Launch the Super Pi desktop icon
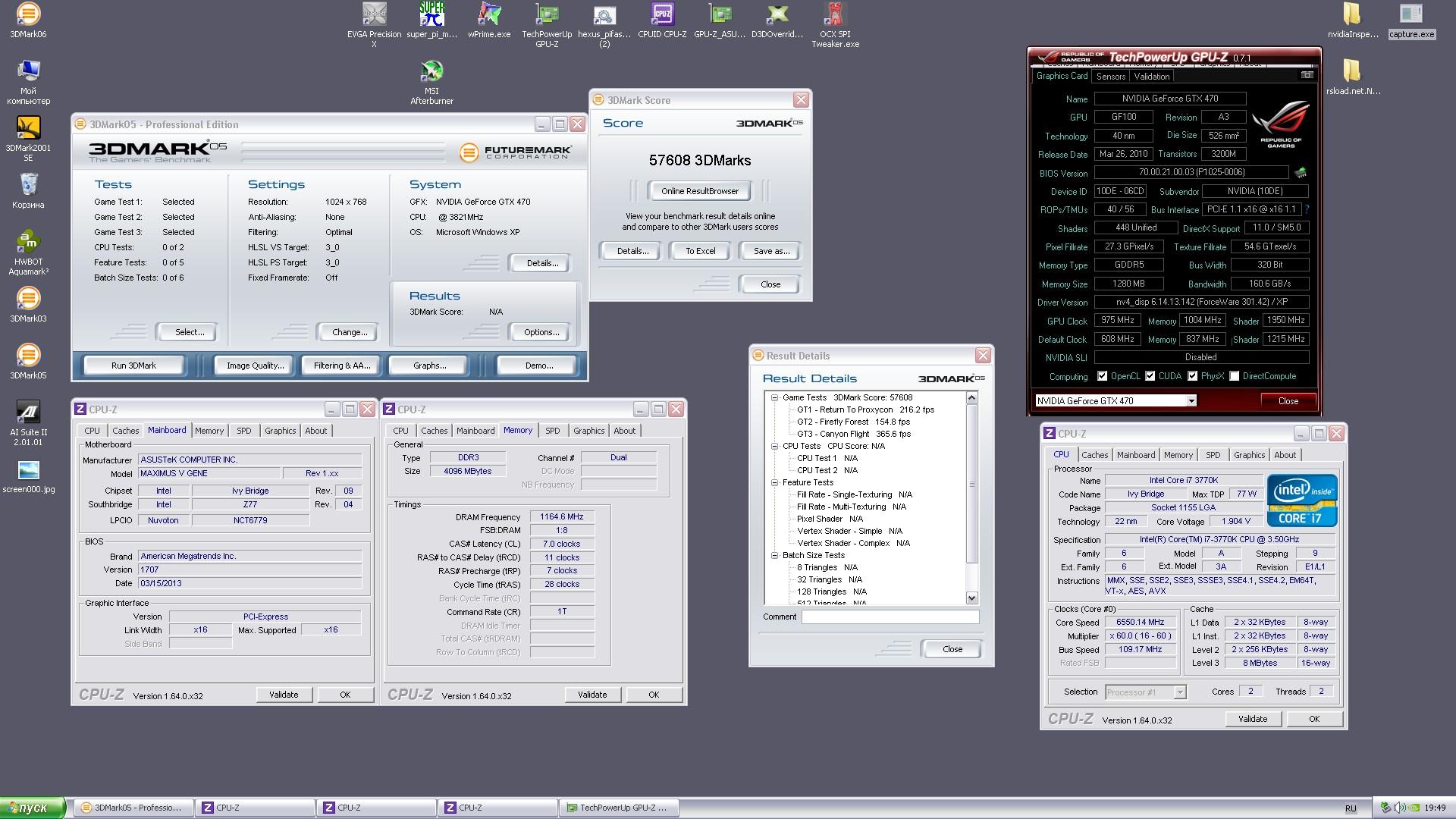This screenshot has height=819, width=1456. click(x=431, y=20)
